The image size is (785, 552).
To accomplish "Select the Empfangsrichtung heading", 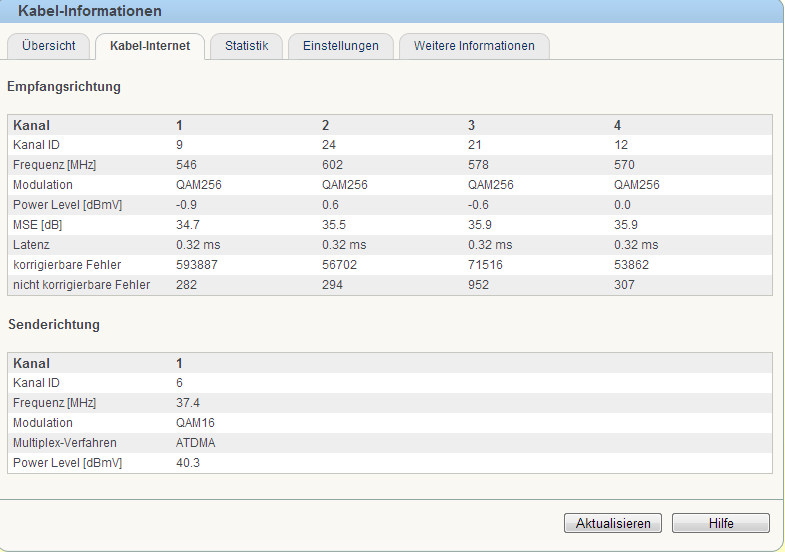I will tap(64, 87).
